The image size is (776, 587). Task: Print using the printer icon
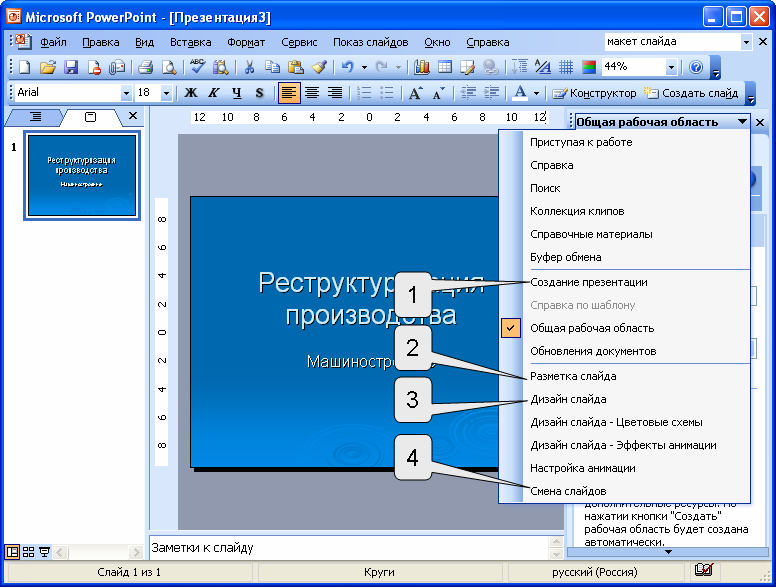(x=146, y=67)
